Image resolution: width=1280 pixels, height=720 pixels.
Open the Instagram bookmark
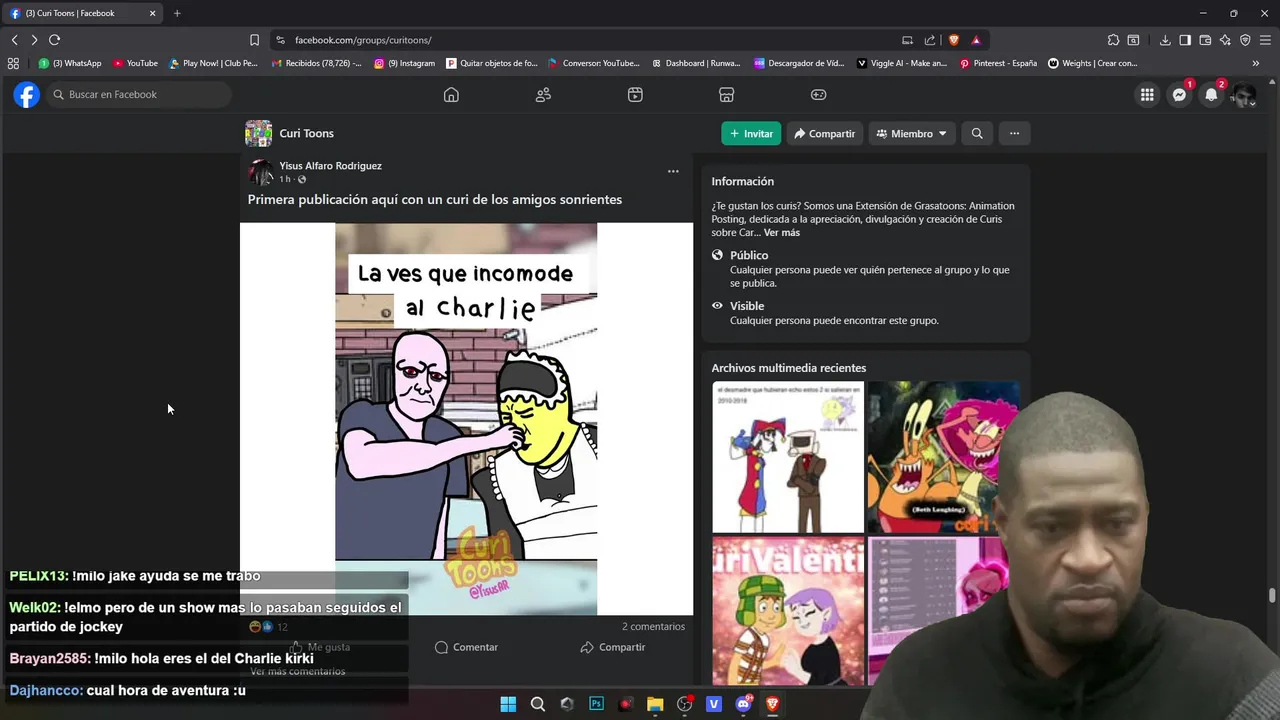[x=405, y=63]
